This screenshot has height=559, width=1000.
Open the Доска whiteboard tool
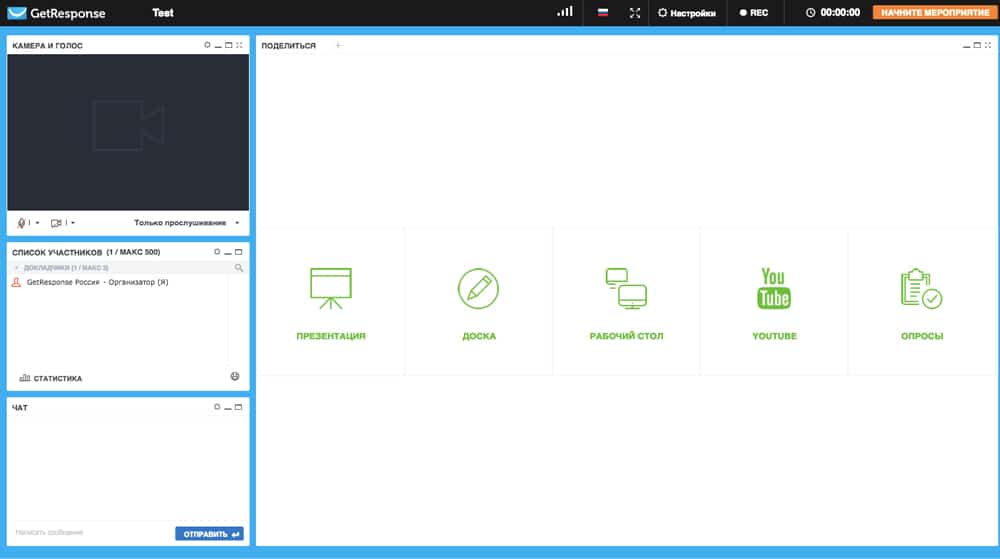478,302
